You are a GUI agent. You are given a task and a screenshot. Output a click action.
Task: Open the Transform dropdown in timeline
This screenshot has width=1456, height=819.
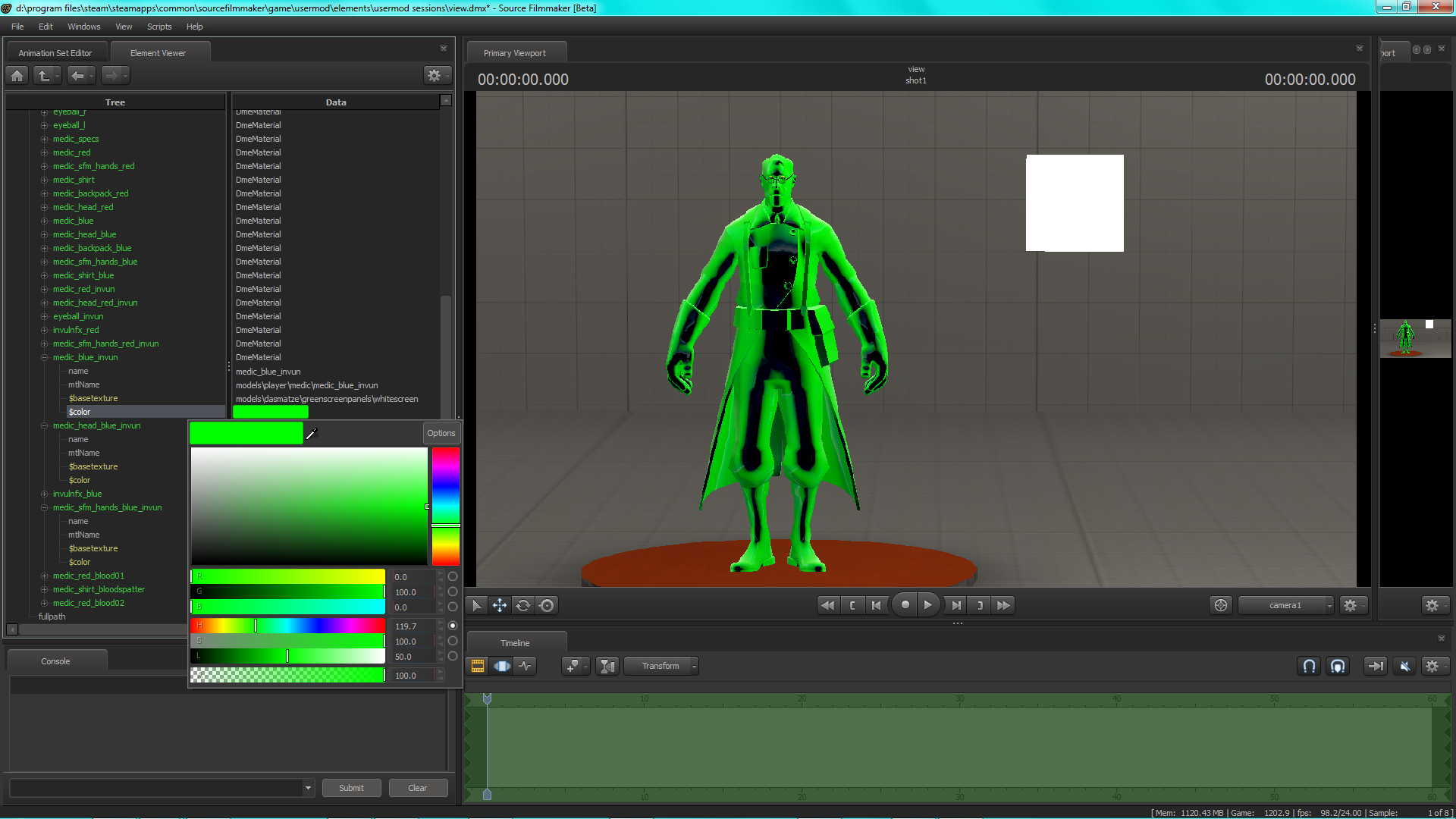pyautogui.click(x=661, y=666)
